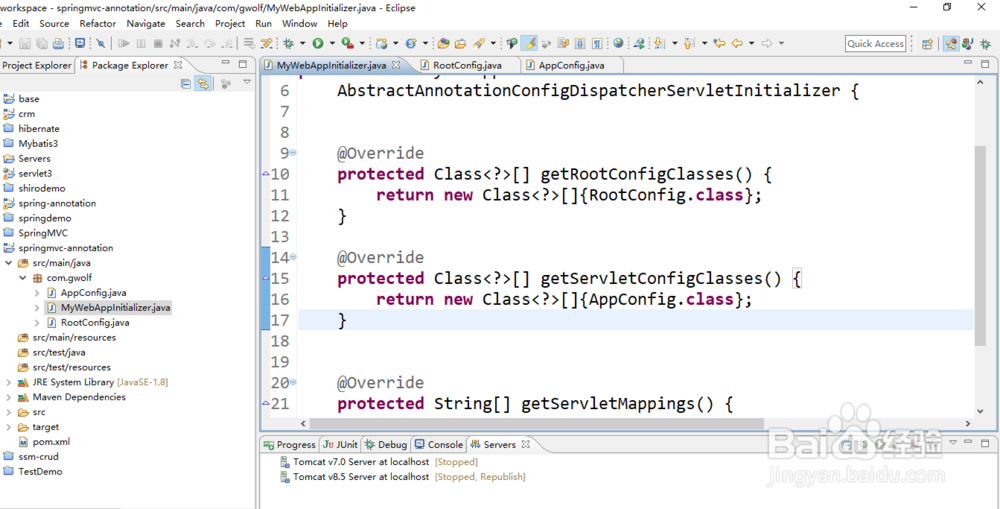Toggle Link with Editor in Package Explorer
Image resolution: width=1000 pixels, height=509 pixels.
(203, 84)
